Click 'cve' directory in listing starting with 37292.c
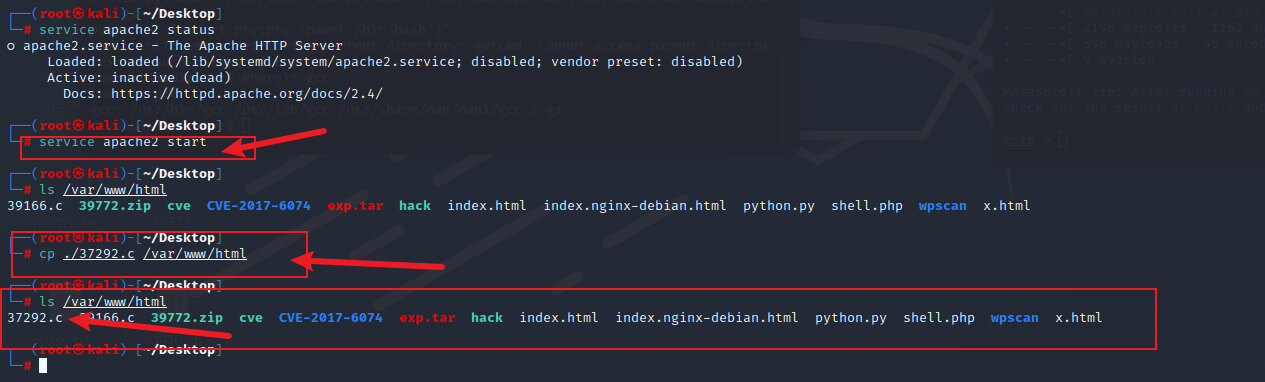Viewport: 1265px width, 382px height. coord(251,318)
